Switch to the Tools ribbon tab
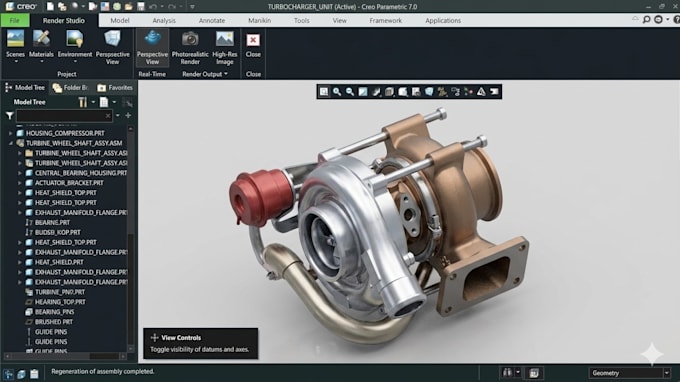Image resolution: width=680 pixels, height=382 pixels. pos(301,20)
